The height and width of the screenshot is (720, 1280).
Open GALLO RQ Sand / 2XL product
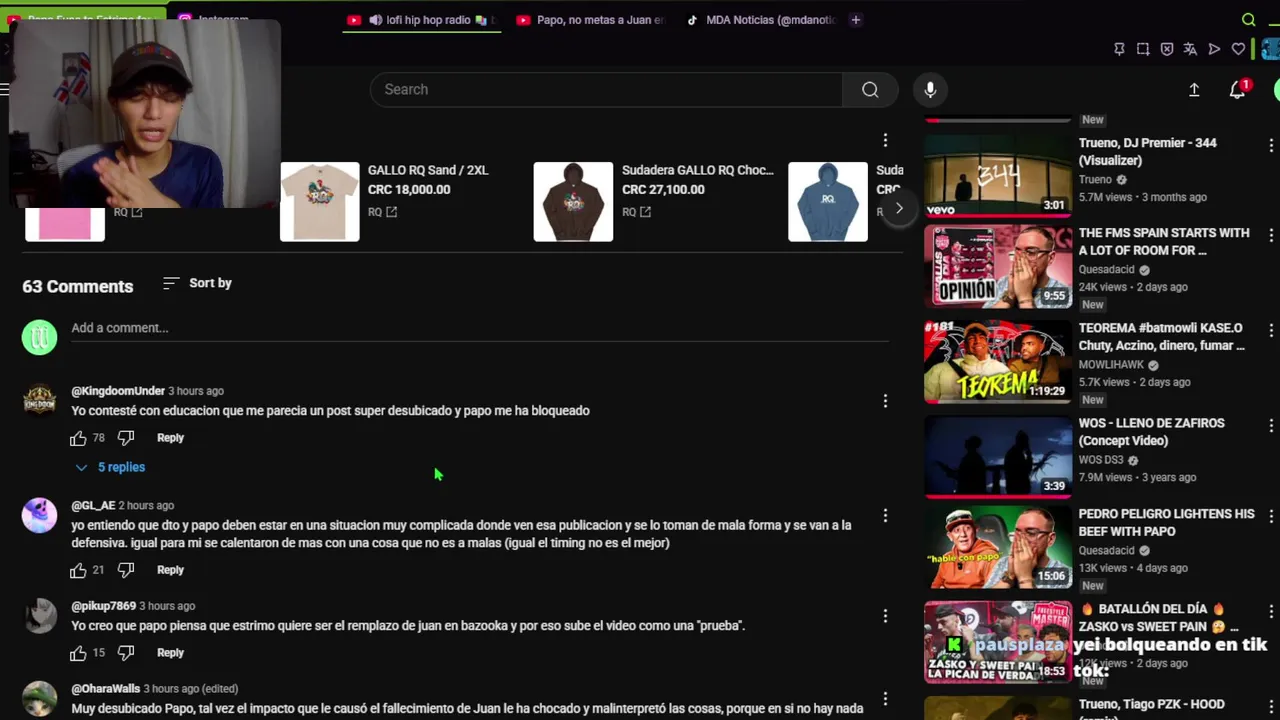[x=428, y=170]
